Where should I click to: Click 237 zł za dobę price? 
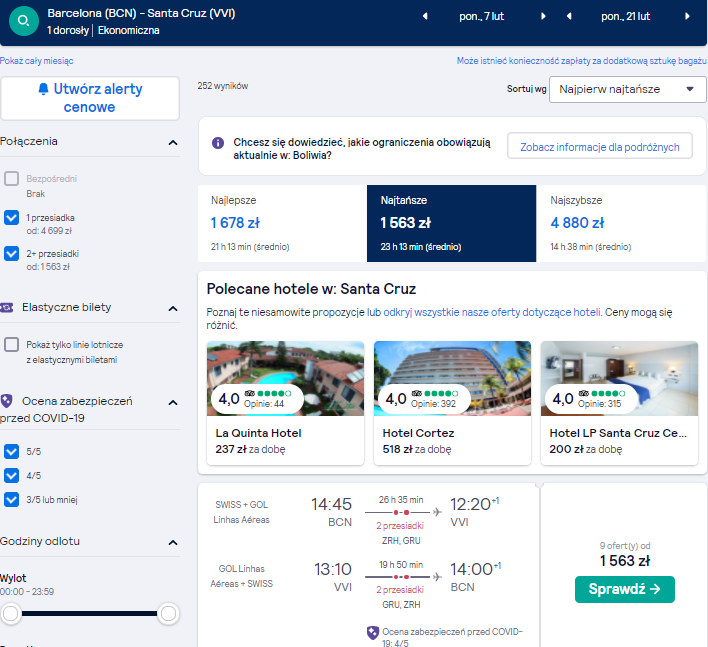tap(251, 450)
